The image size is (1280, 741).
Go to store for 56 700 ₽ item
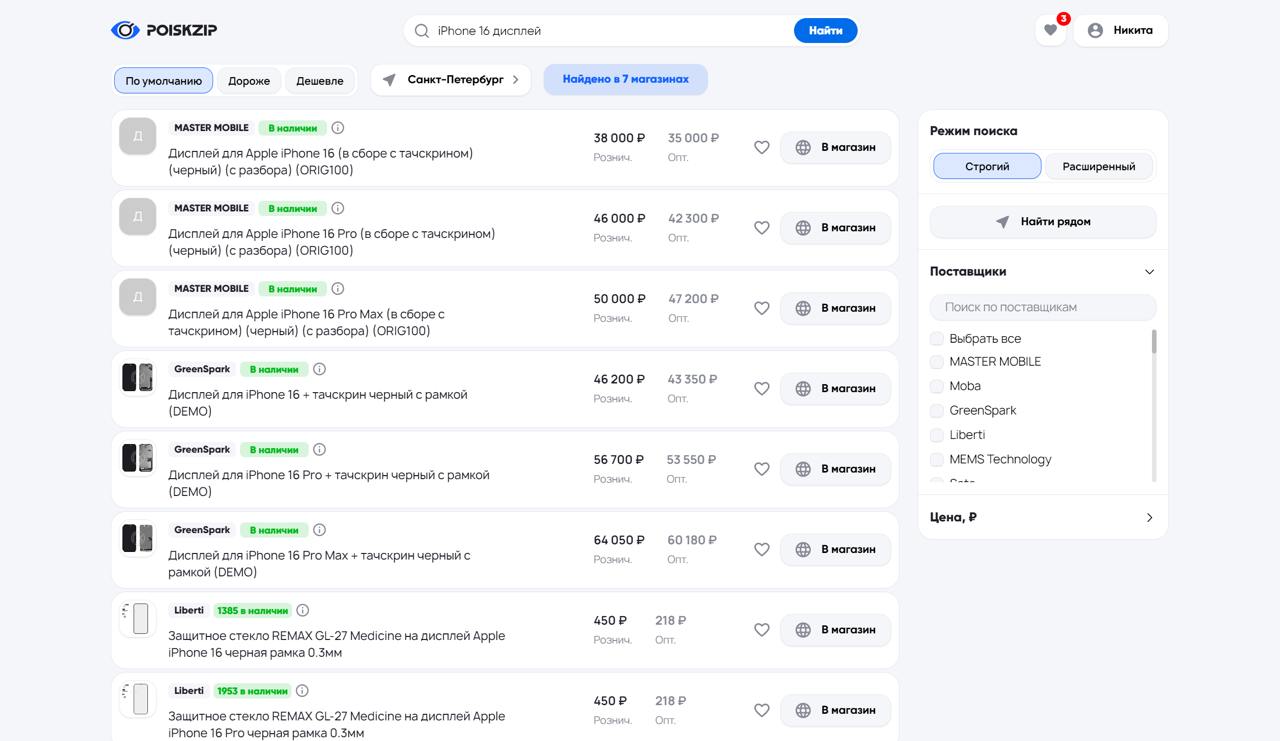point(835,469)
